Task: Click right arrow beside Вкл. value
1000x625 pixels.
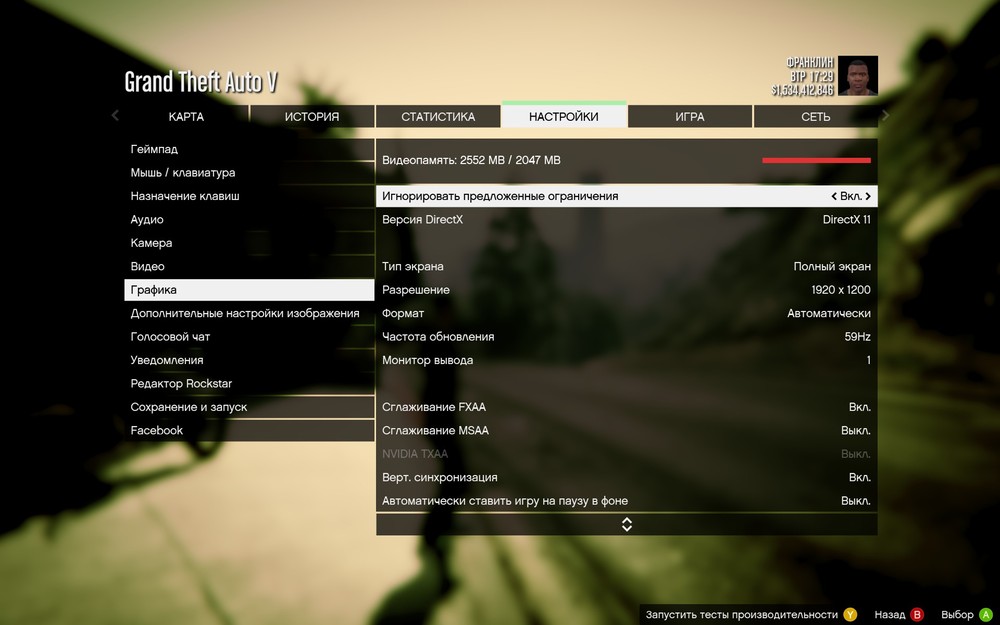Action: tap(868, 196)
